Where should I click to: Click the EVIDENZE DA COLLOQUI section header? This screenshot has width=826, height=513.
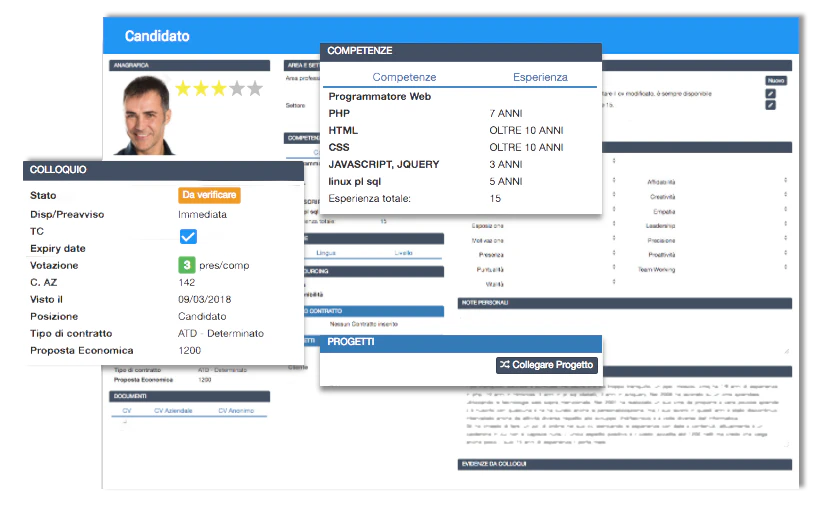click(x=625, y=464)
